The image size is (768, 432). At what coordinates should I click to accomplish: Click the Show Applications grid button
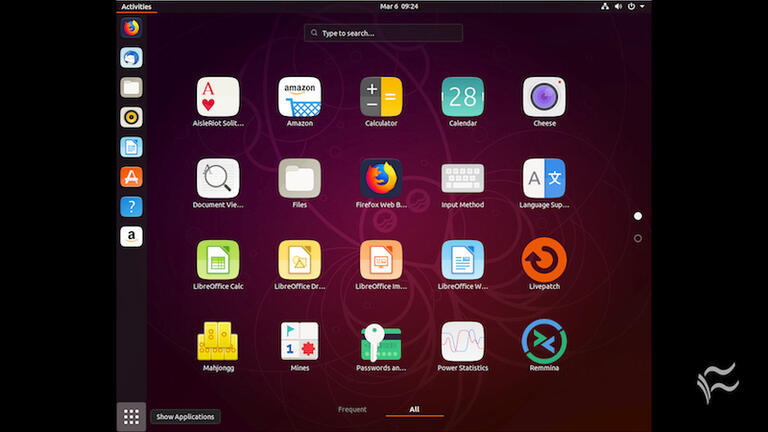[131, 417]
